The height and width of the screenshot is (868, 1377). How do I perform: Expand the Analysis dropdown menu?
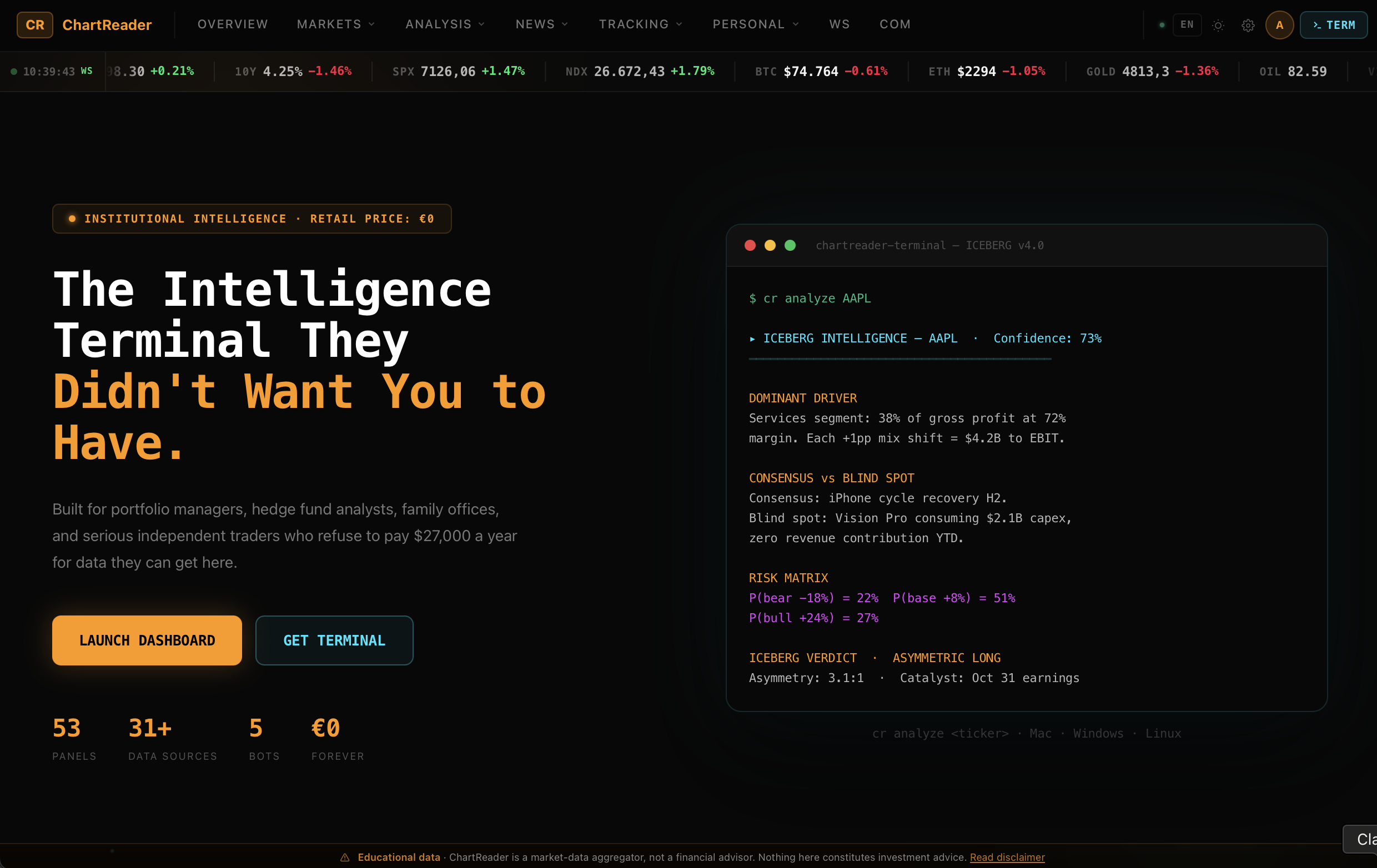tap(445, 24)
